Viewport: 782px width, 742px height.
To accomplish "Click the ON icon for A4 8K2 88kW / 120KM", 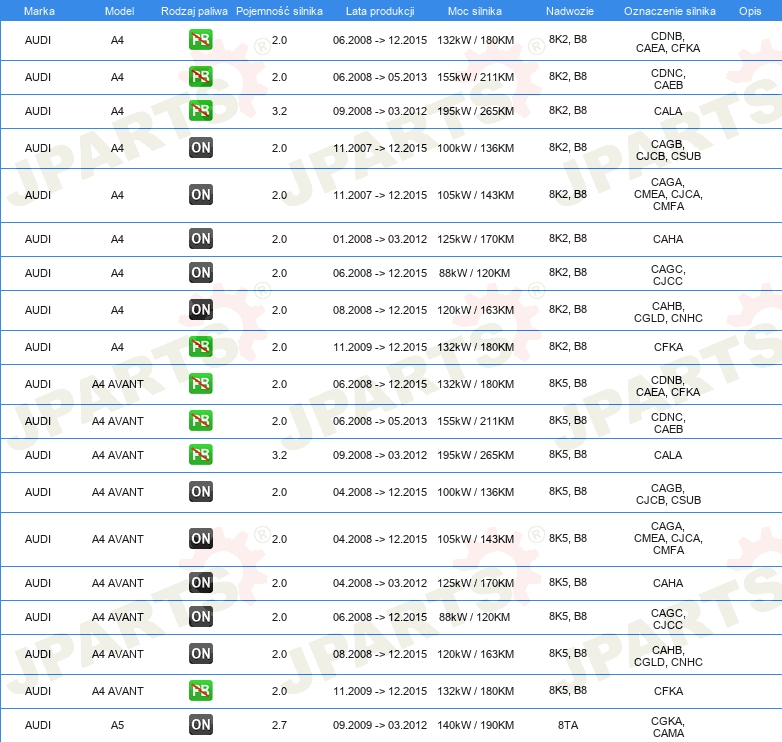I will 201,273.
